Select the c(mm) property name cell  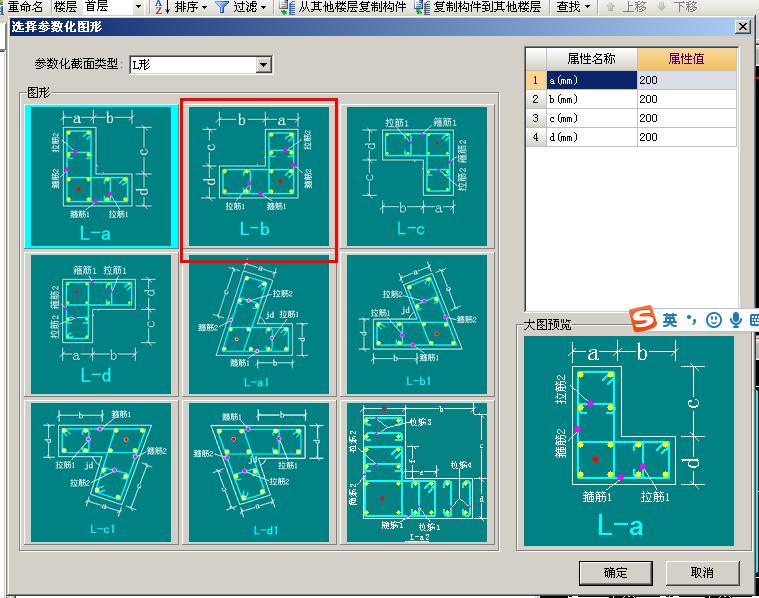coord(592,118)
